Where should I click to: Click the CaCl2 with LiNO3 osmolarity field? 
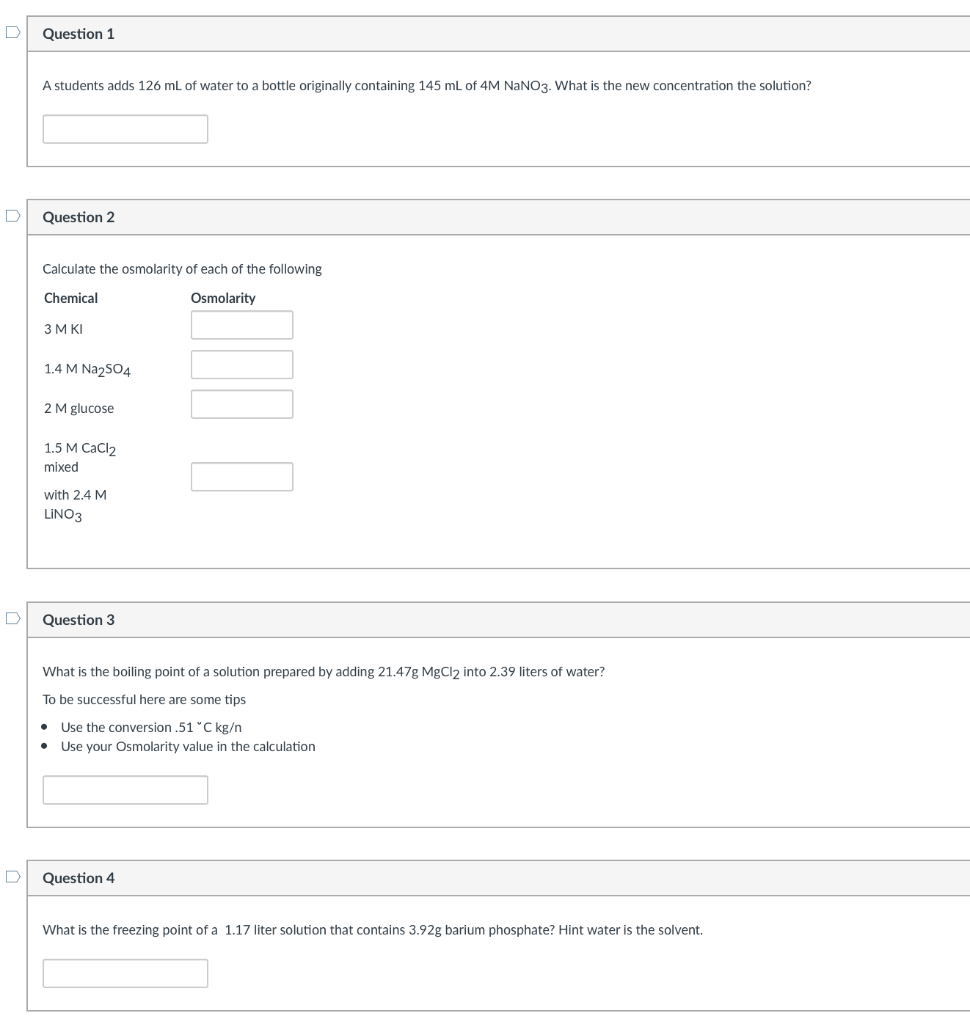pyautogui.click(x=242, y=477)
